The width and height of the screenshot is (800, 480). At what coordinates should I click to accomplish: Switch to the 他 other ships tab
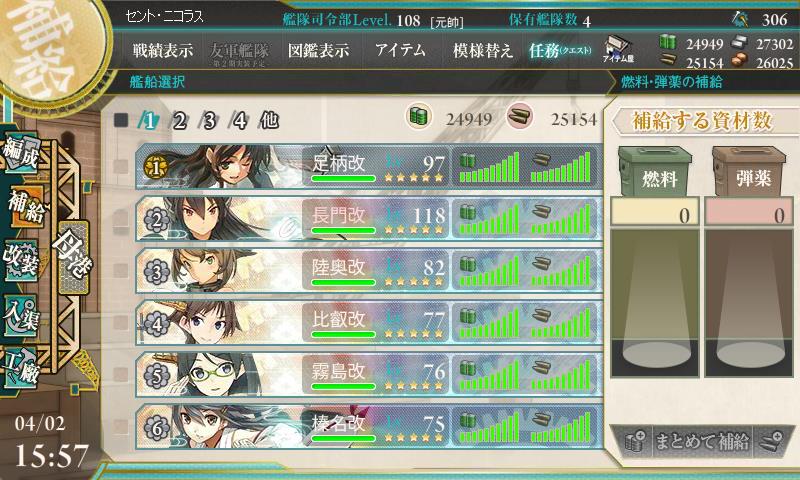[x=269, y=120]
